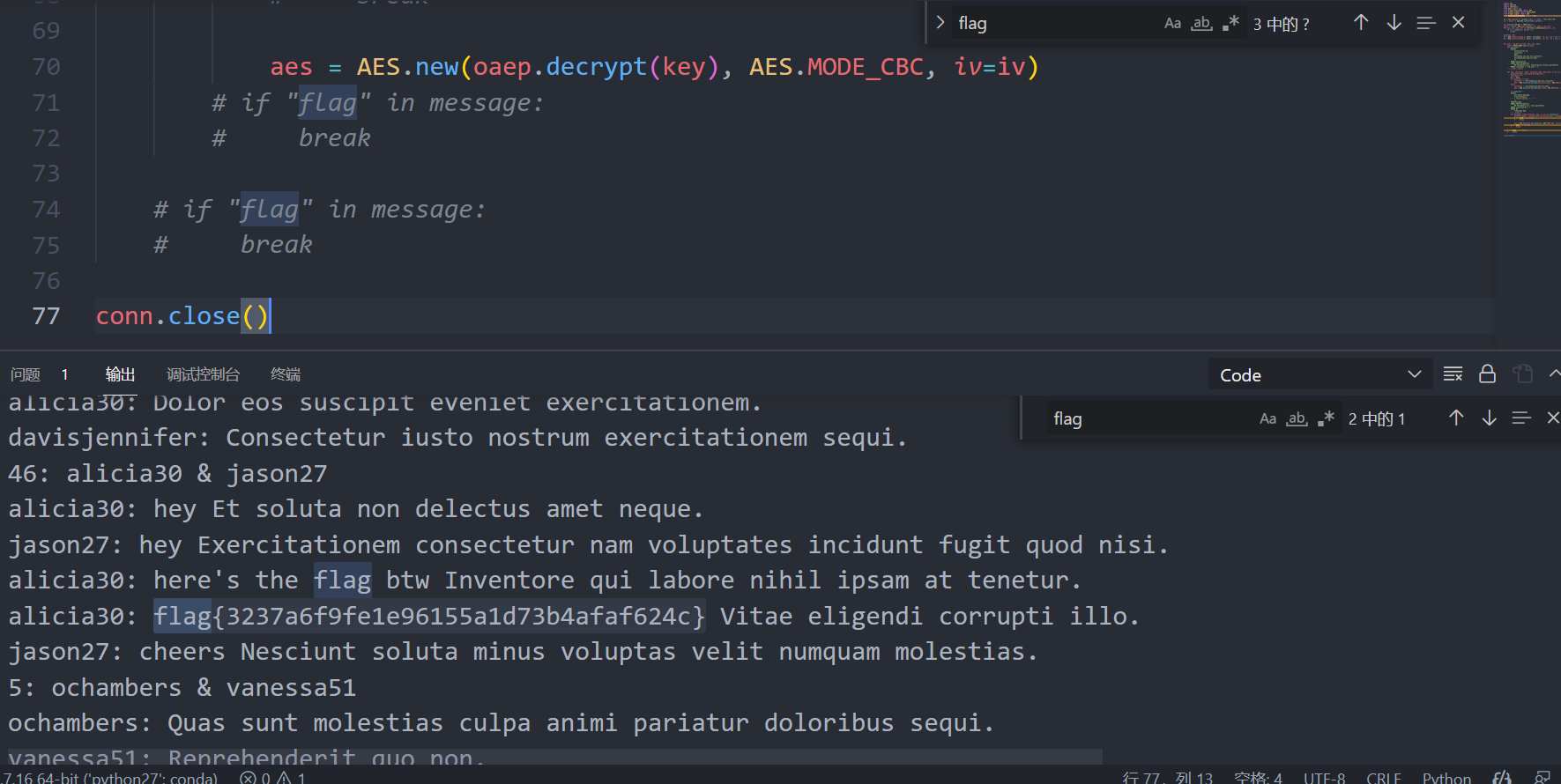Click conn.close() on line 77
This screenshot has height=784, width=1561.
tap(182, 316)
